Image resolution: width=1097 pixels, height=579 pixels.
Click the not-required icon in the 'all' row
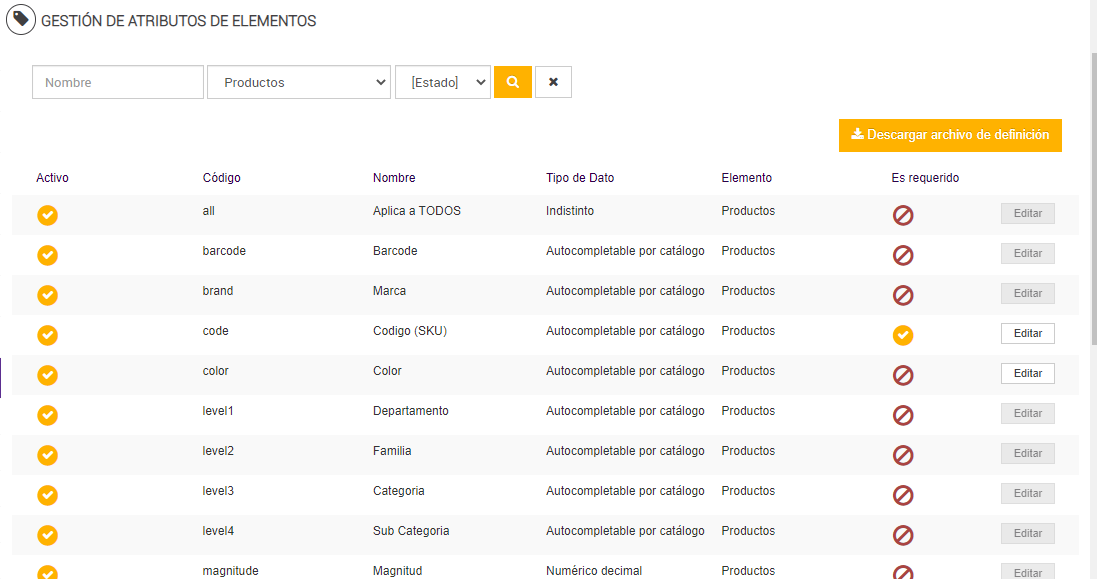point(903,215)
